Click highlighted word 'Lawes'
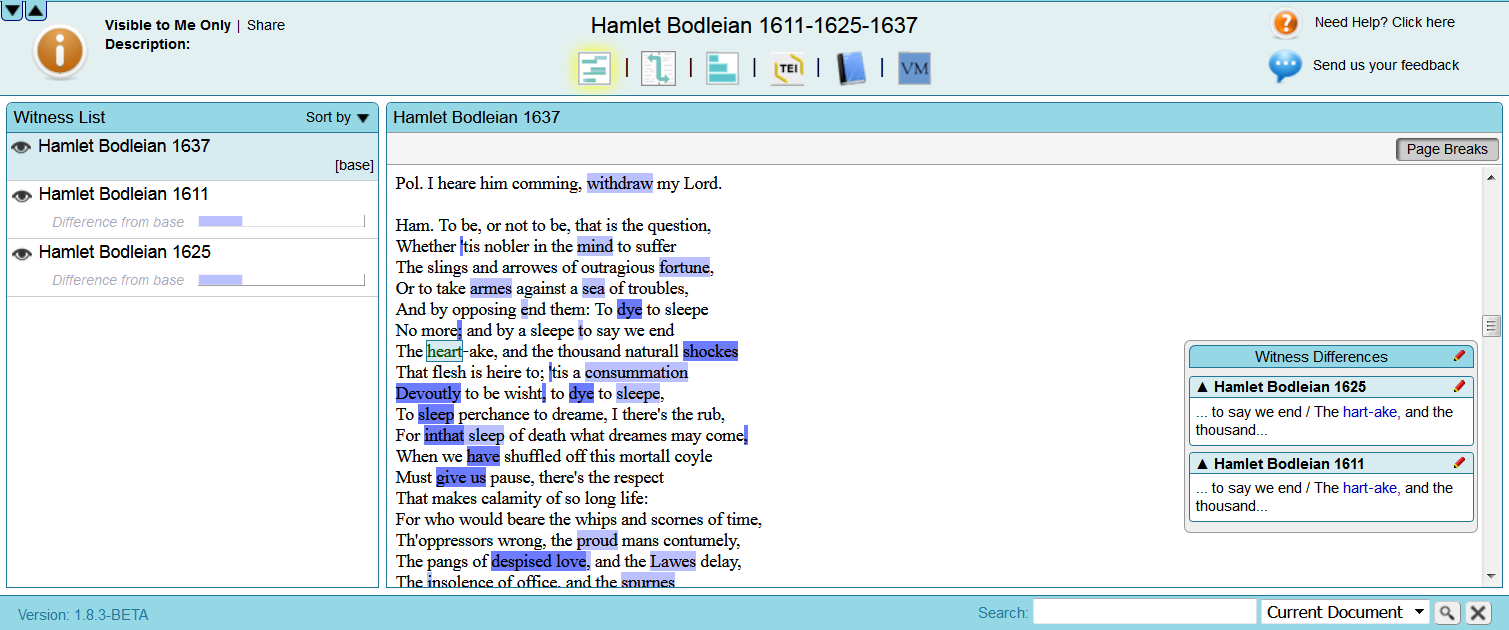The height and width of the screenshot is (630, 1509). pos(673,561)
